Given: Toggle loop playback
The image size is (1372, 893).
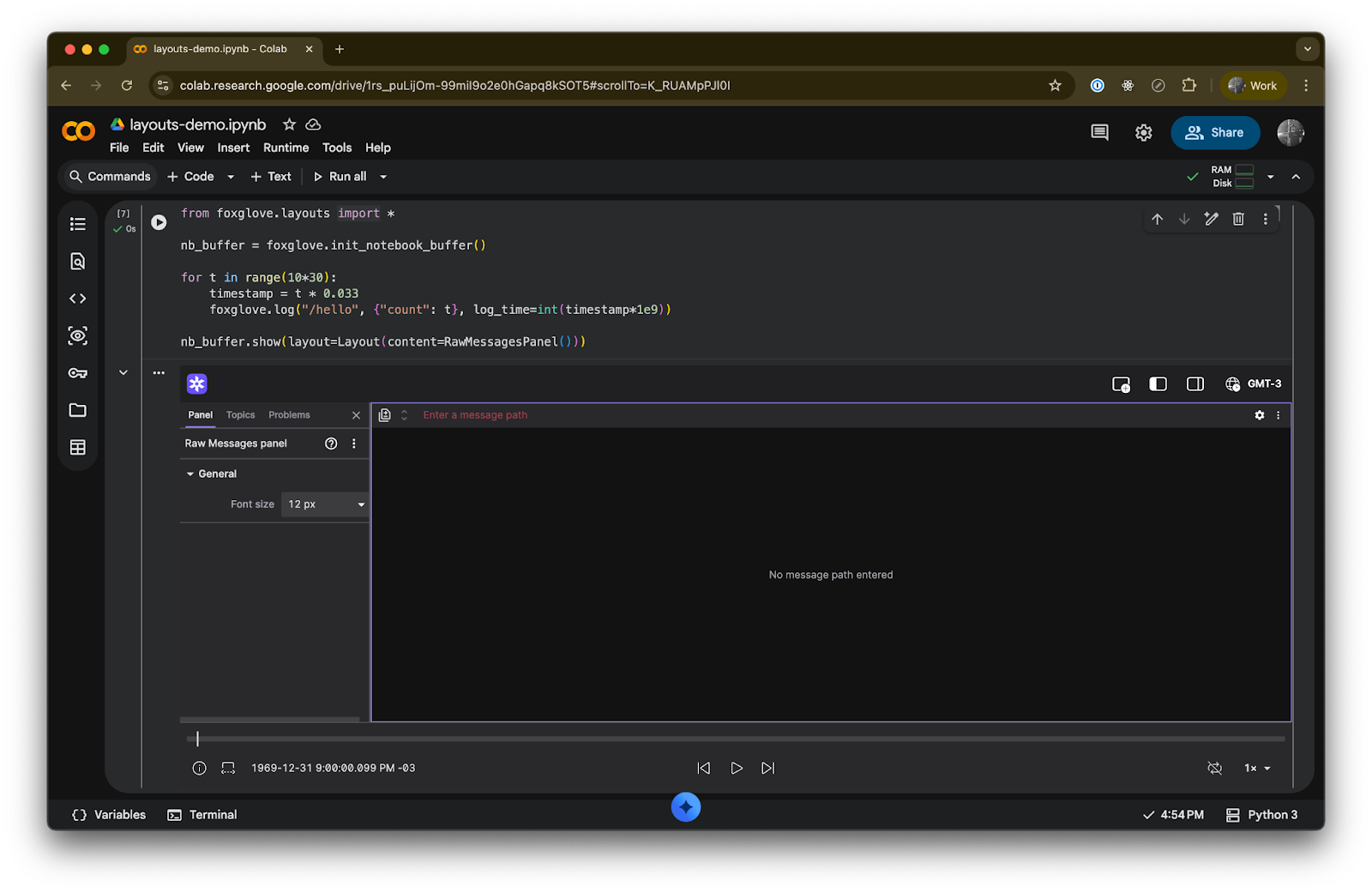Looking at the screenshot, I should pyautogui.click(x=1214, y=768).
